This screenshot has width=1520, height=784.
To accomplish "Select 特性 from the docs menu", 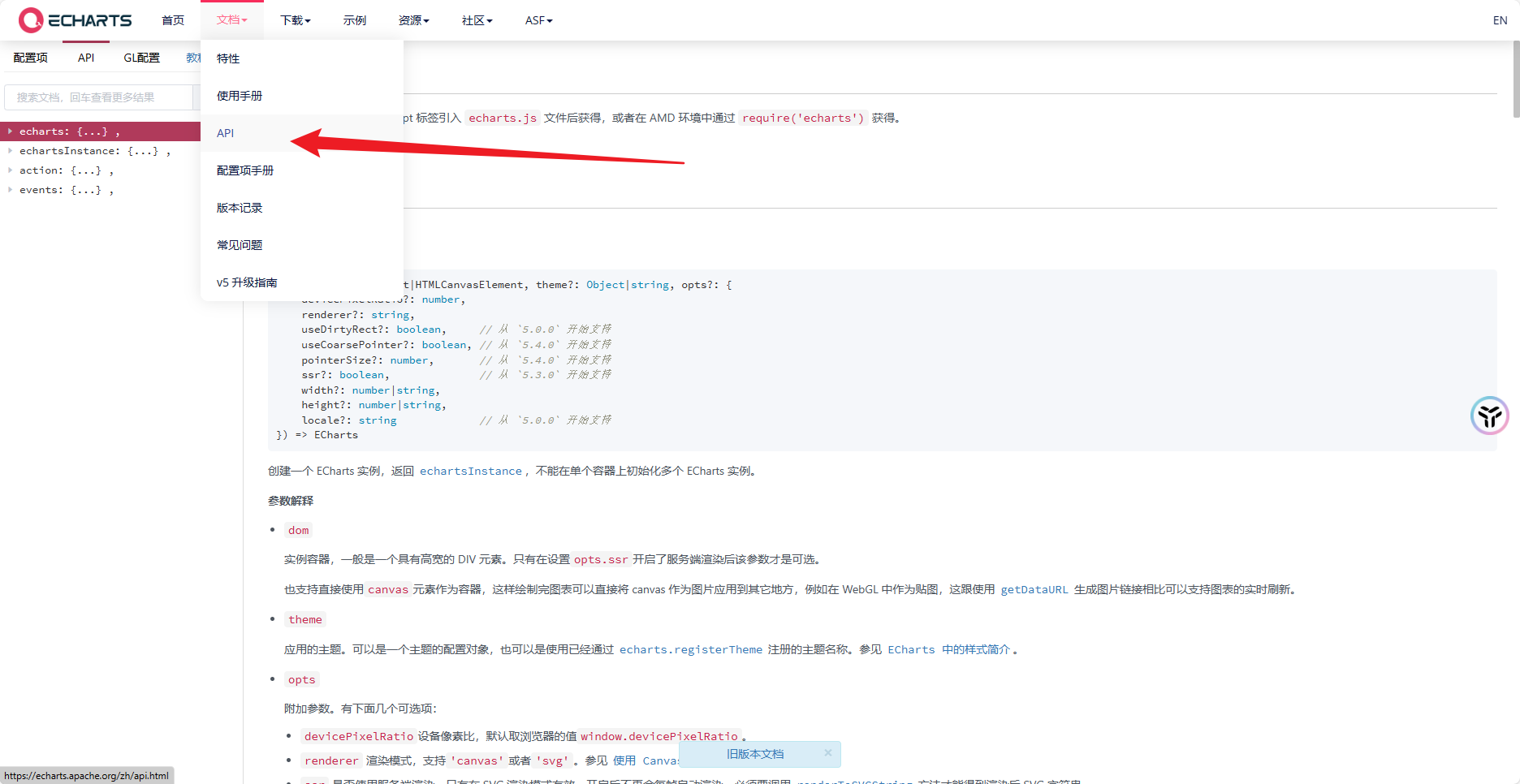I will pyautogui.click(x=302, y=58).
